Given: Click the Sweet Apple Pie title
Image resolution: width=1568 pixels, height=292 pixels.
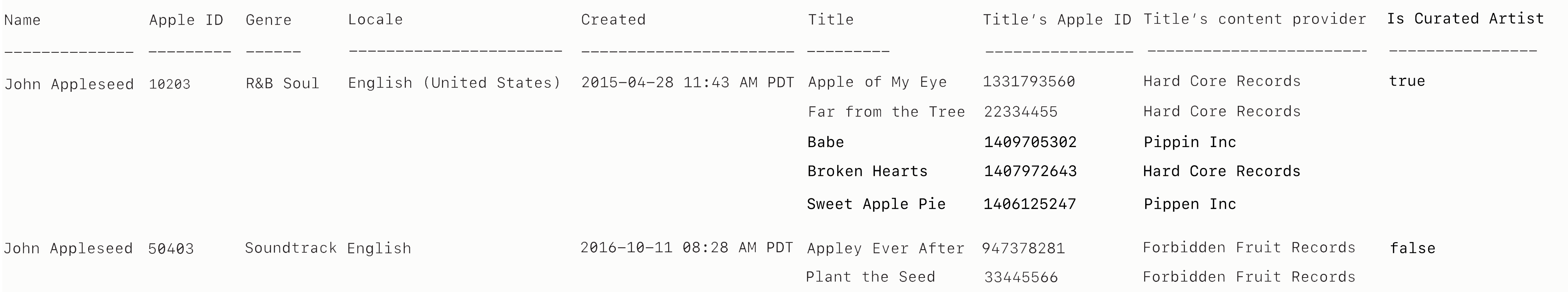Looking at the screenshot, I should point(876,205).
